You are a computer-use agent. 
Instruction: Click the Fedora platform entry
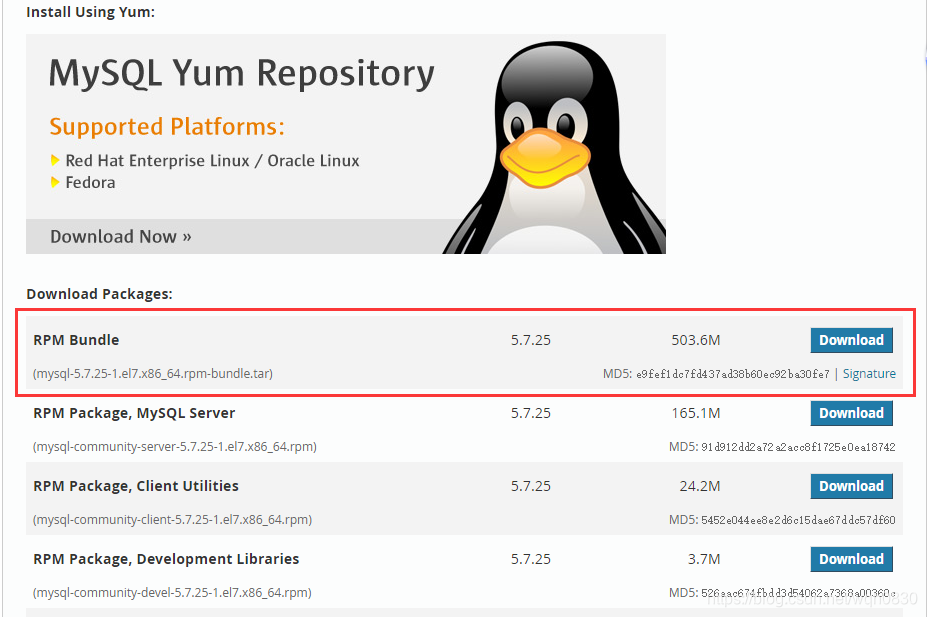pyautogui.click(x=90, y=183)
